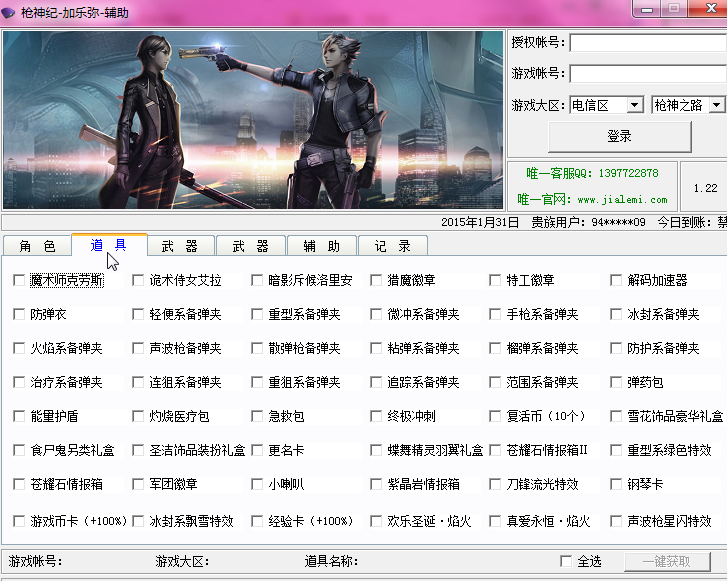Open the 记录 tab

[393, 246]
